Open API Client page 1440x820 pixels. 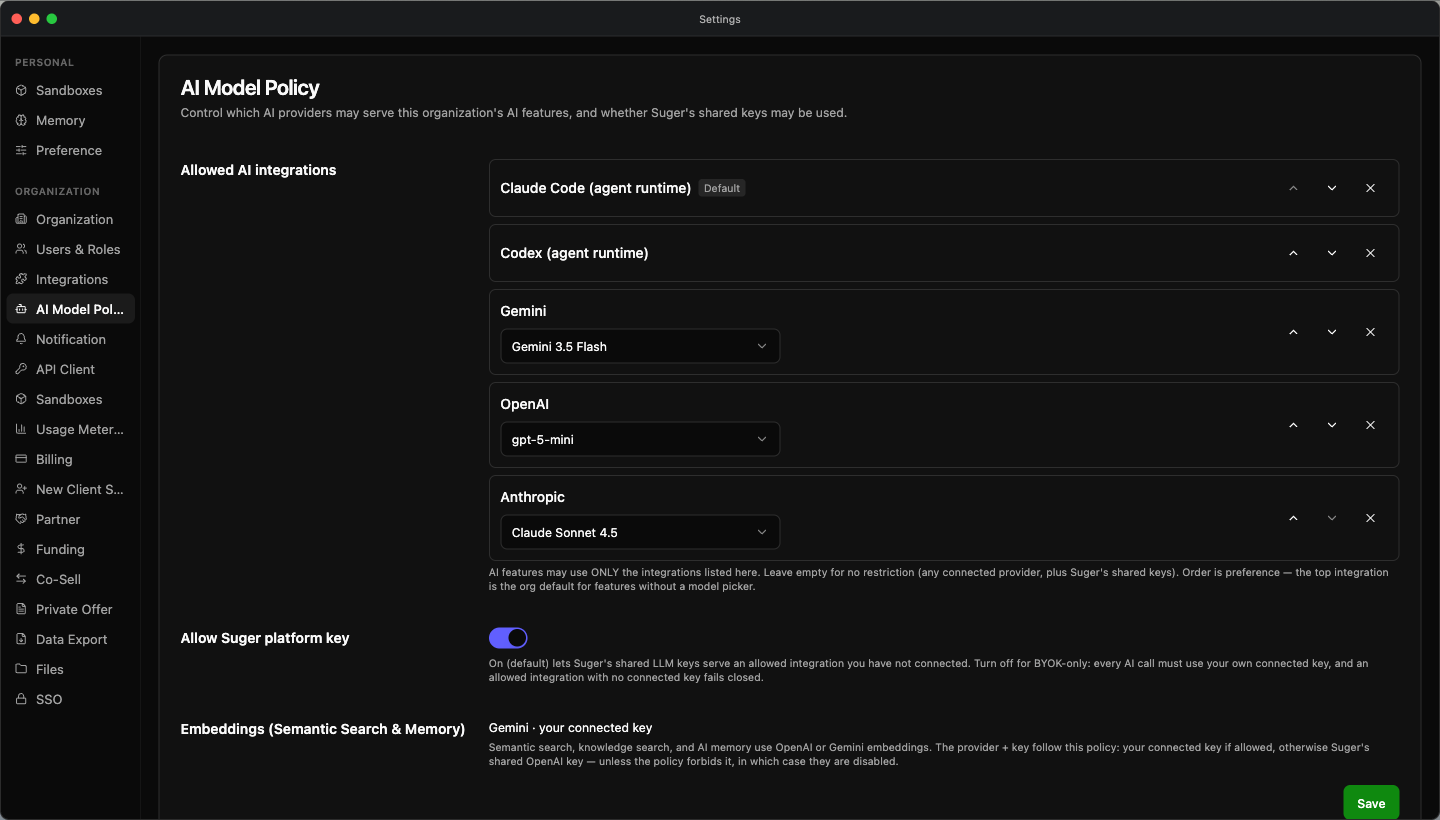(70, 369)
